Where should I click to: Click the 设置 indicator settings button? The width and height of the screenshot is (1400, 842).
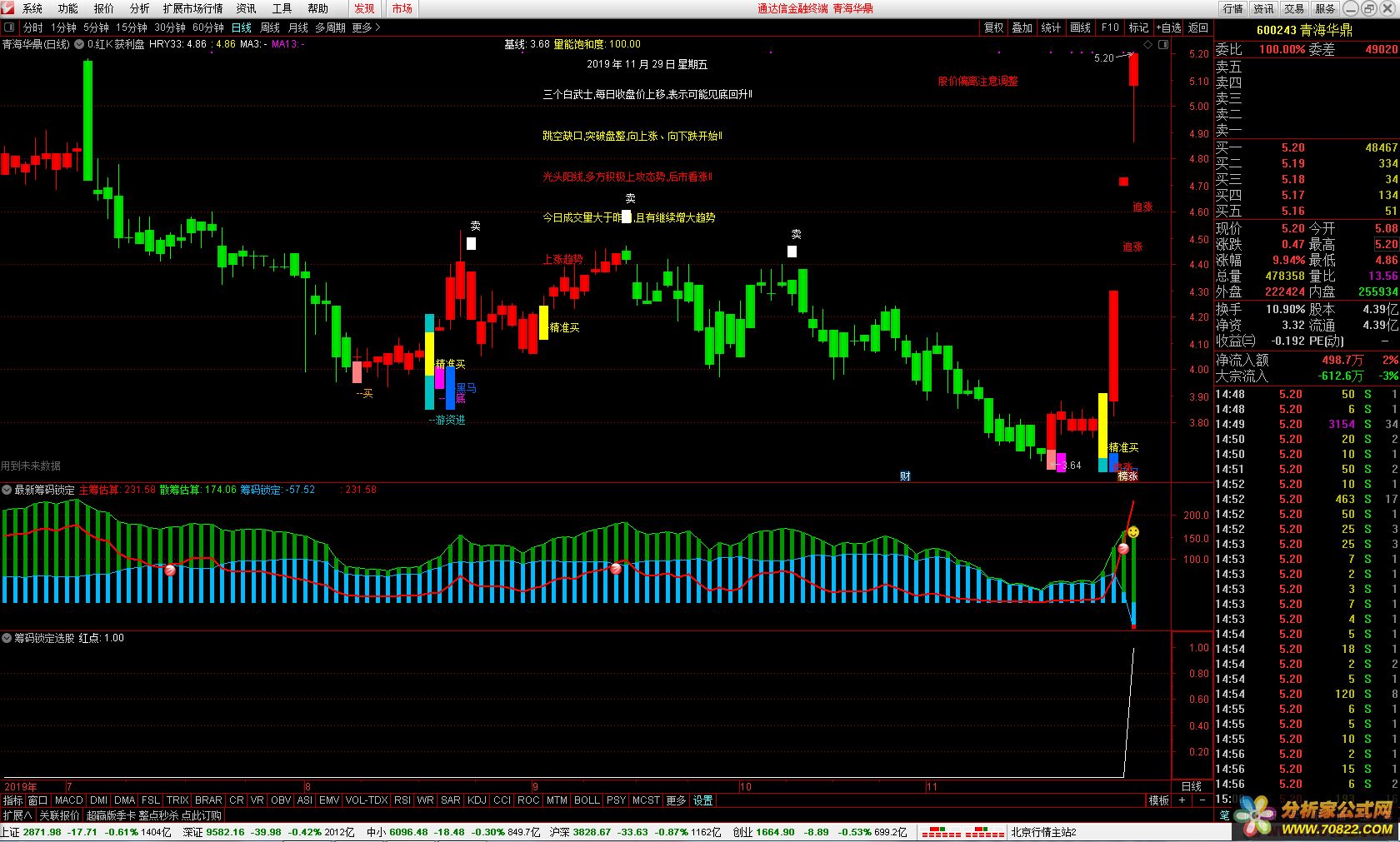click(x=703, y=800)
